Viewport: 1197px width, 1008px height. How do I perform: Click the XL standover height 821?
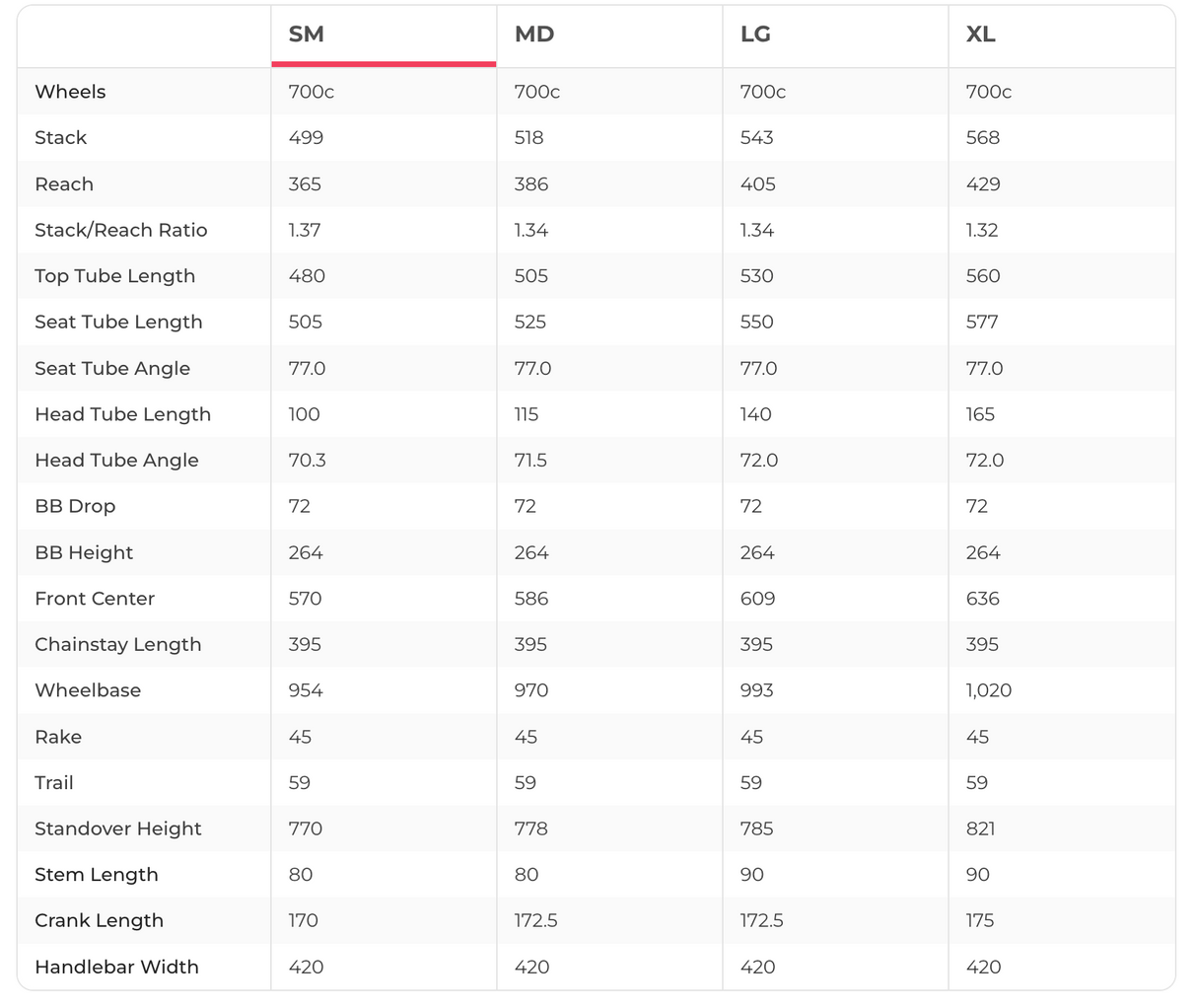[x=980, y=828]
